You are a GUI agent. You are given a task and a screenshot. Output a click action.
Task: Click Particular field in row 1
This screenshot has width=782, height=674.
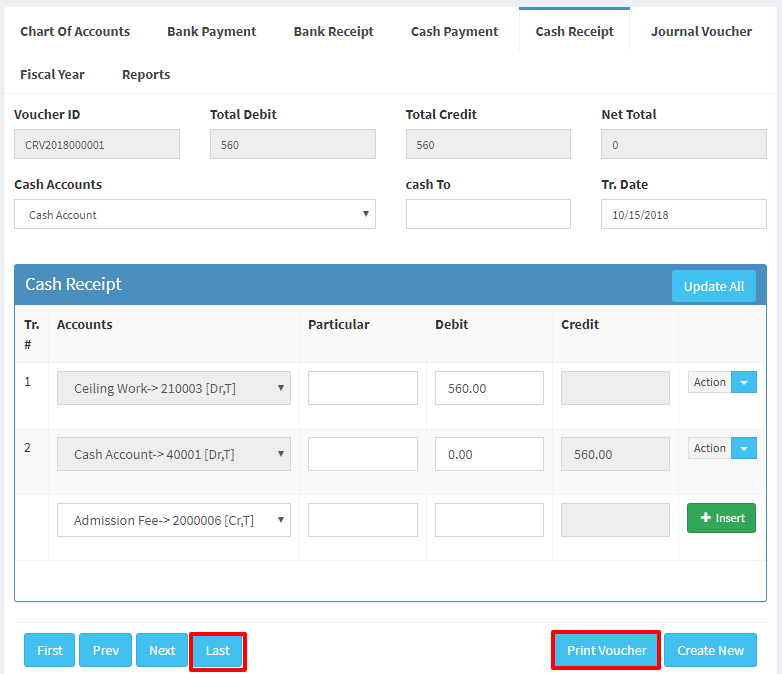click(363, 388)
